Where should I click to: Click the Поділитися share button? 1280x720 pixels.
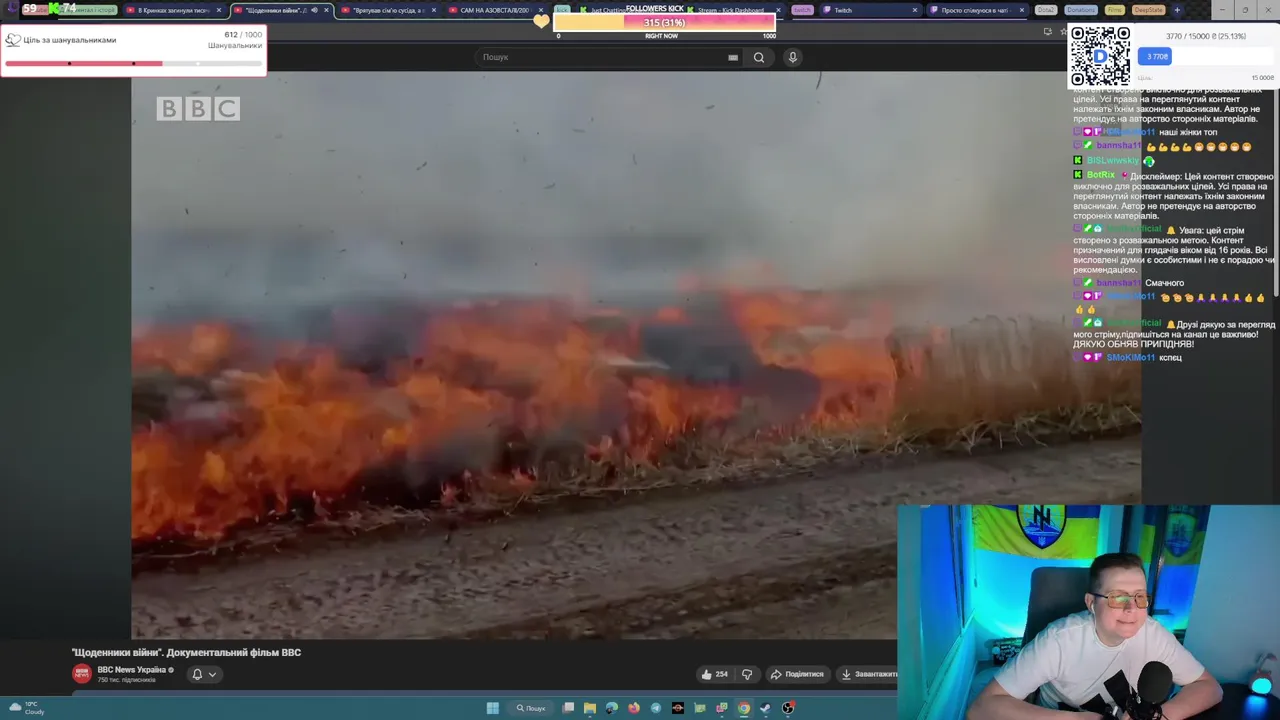point(797,674)
